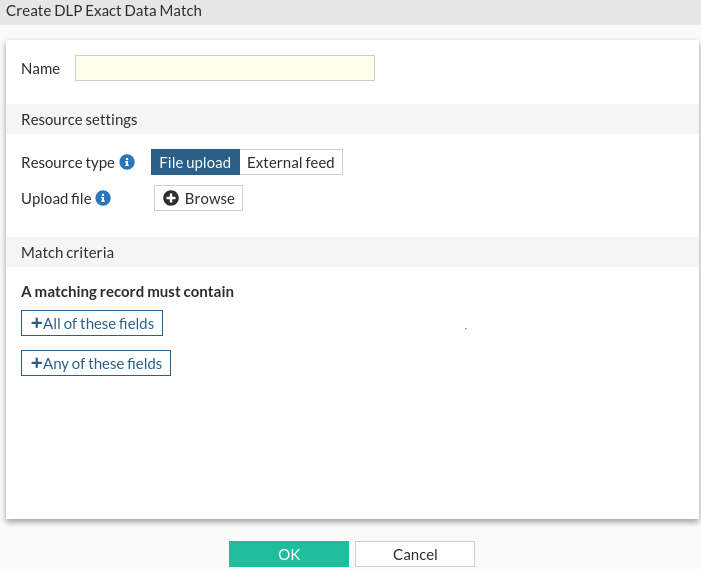Image resolution: width=701 pixels, height=569 pixels.
Task: Switch resource type to External feed
Action: (290, 162)
